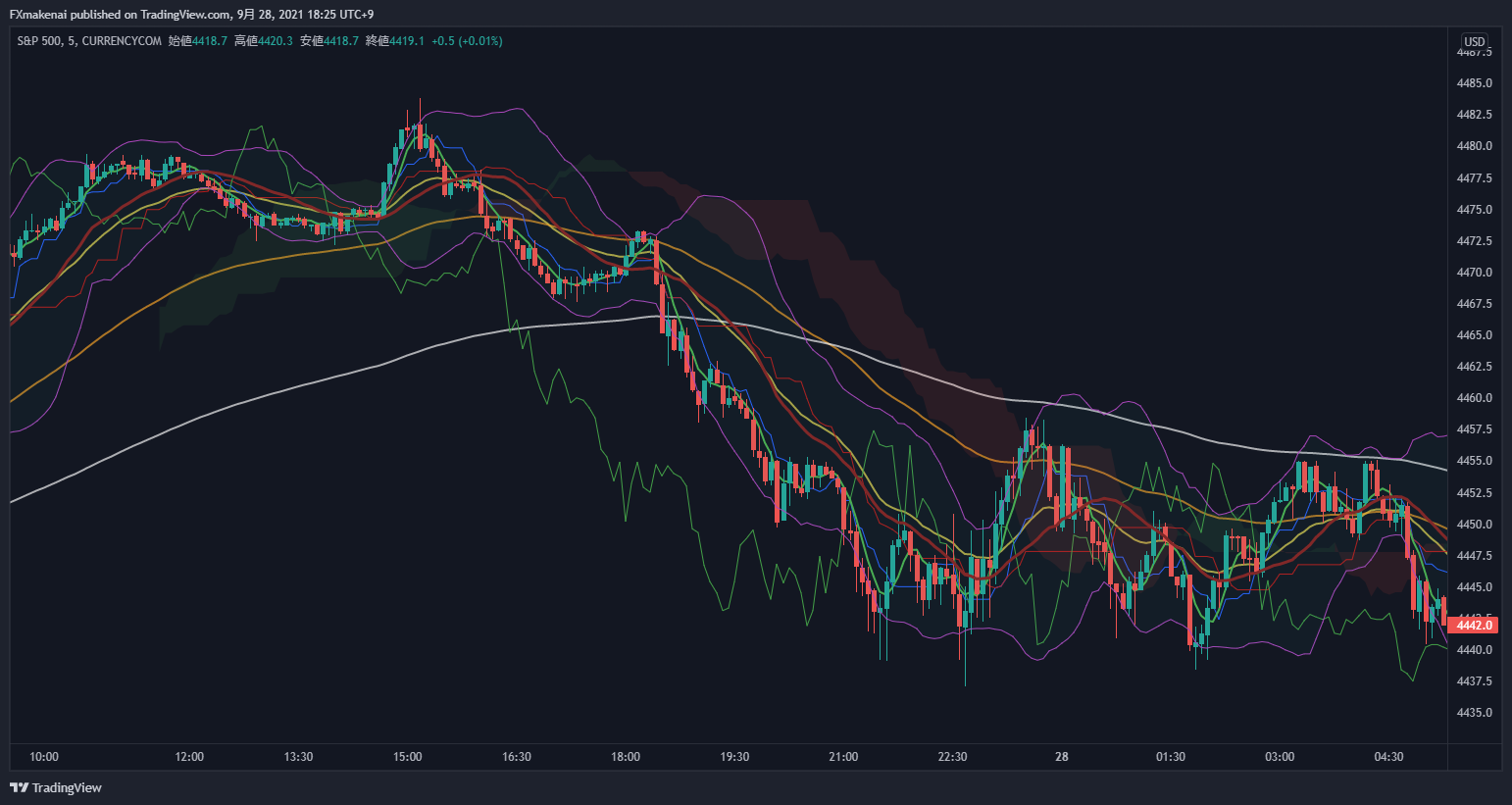Click the 4452.5 price axis label
The height and width of the screenshot is (805, 1512).
tap(1474, 493)
